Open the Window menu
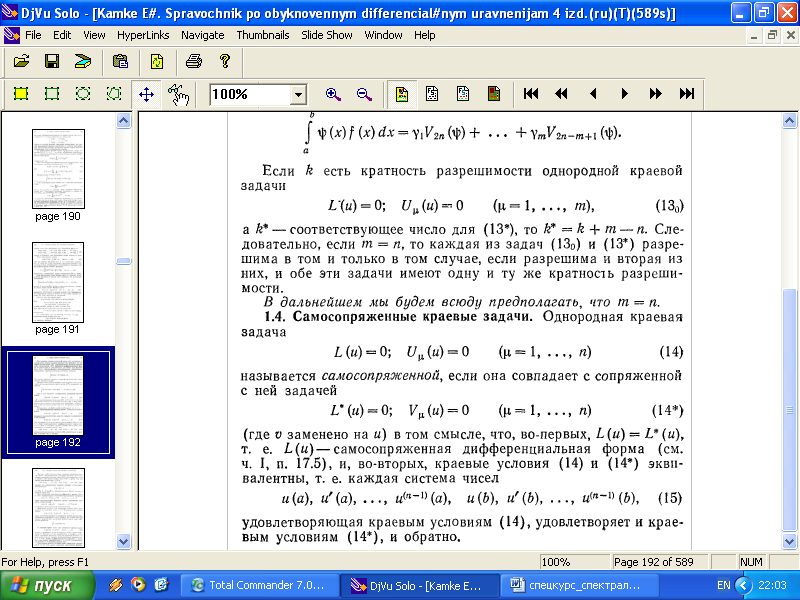The height and width of the screenshot is (600, 800). [383, 35]
